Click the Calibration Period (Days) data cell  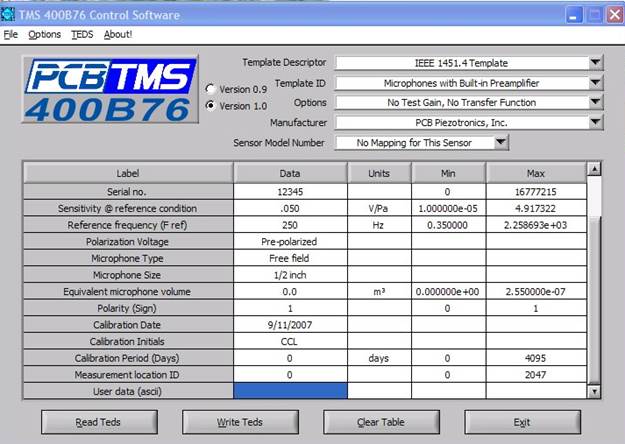(x=290, y=358)
